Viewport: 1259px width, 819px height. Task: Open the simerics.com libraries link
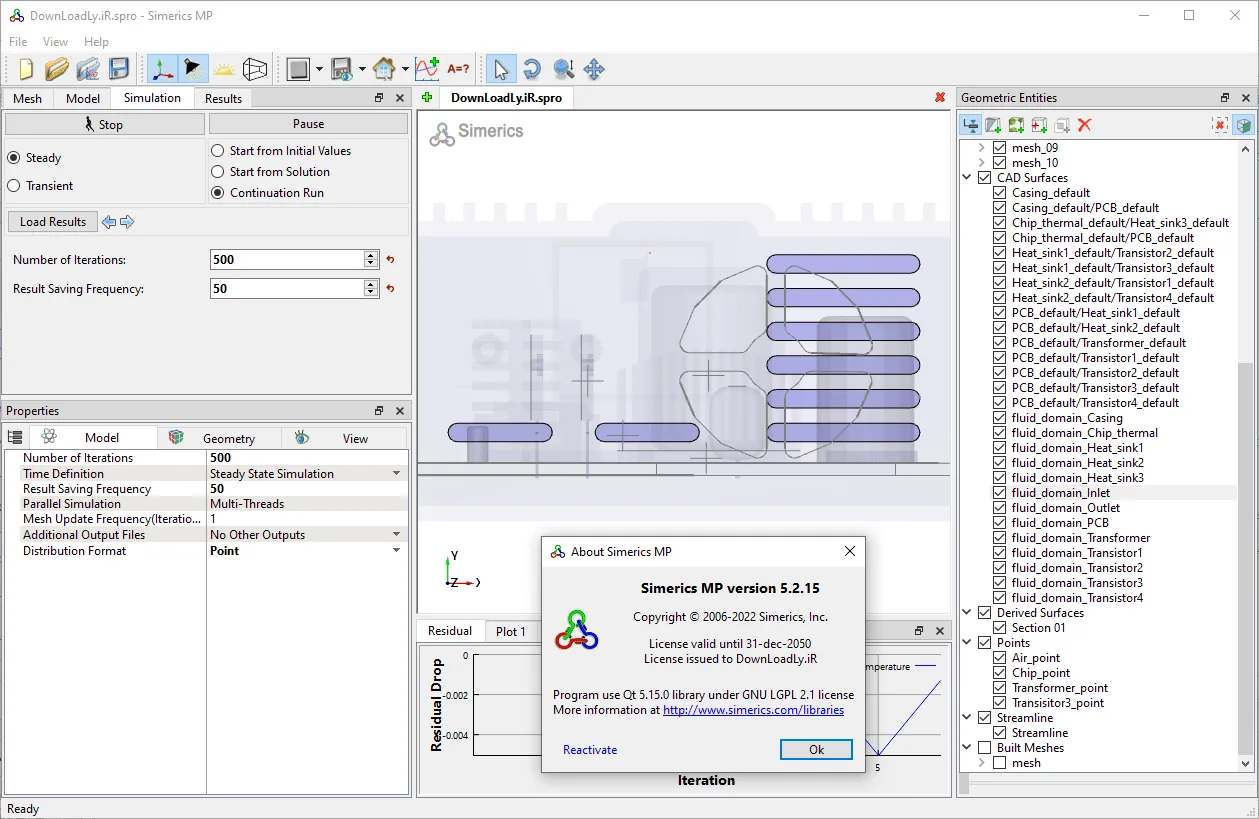753,710
